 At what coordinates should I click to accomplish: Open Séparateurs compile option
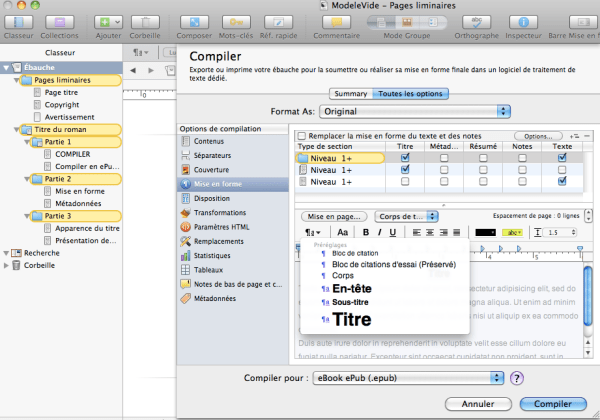pyautogui.click(x=233, y=155)
